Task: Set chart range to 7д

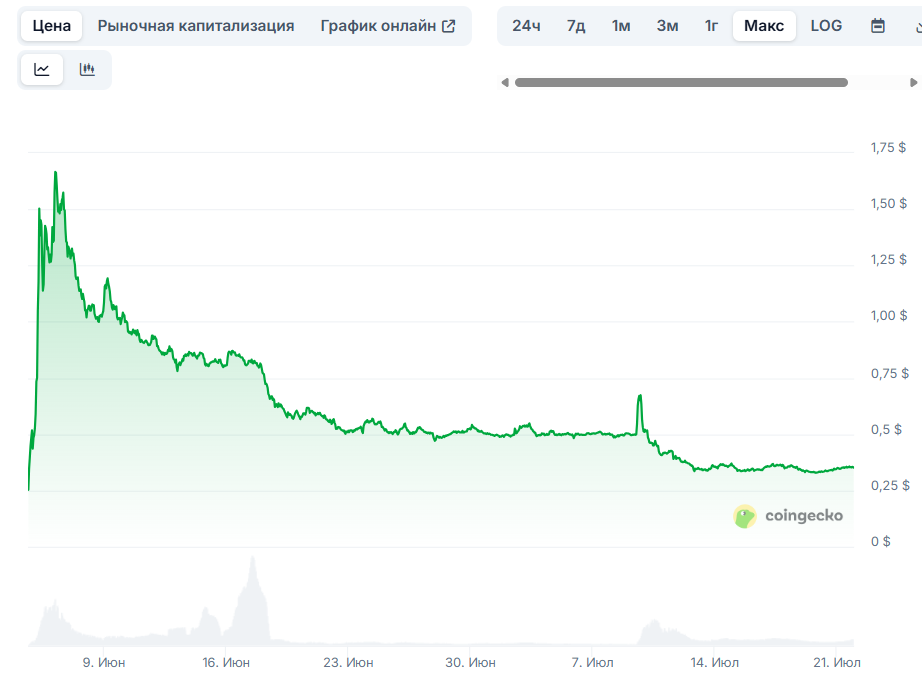Action: 576,26
